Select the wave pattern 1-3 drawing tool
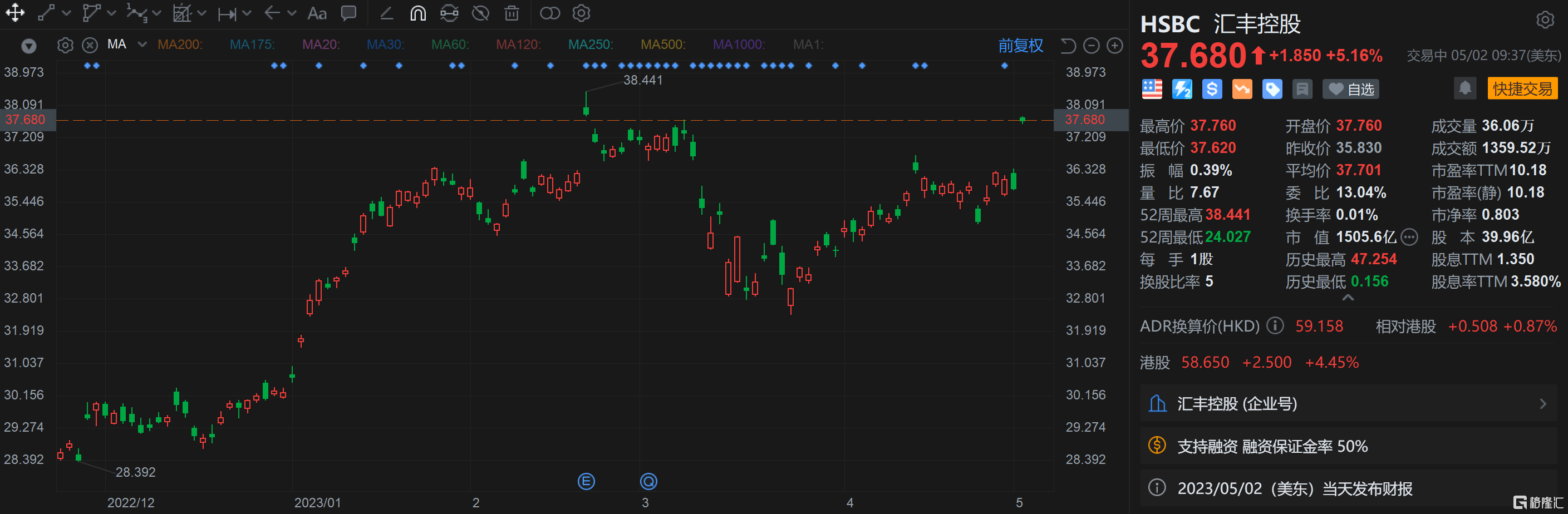 (136, 13)
